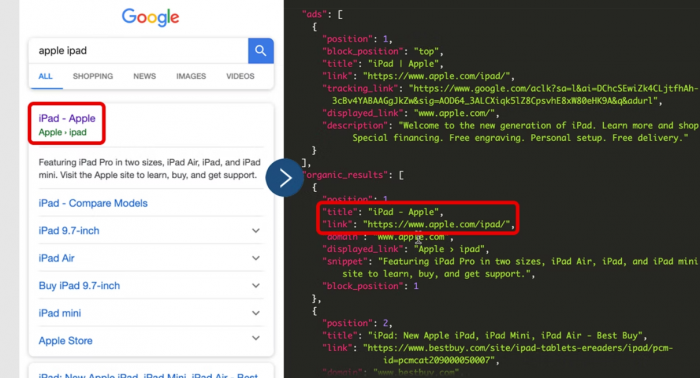Viewport: 700px width, 378px height.
Task: Click the organic result apple.com/ipad link value
Action: (x=437, y=224)
